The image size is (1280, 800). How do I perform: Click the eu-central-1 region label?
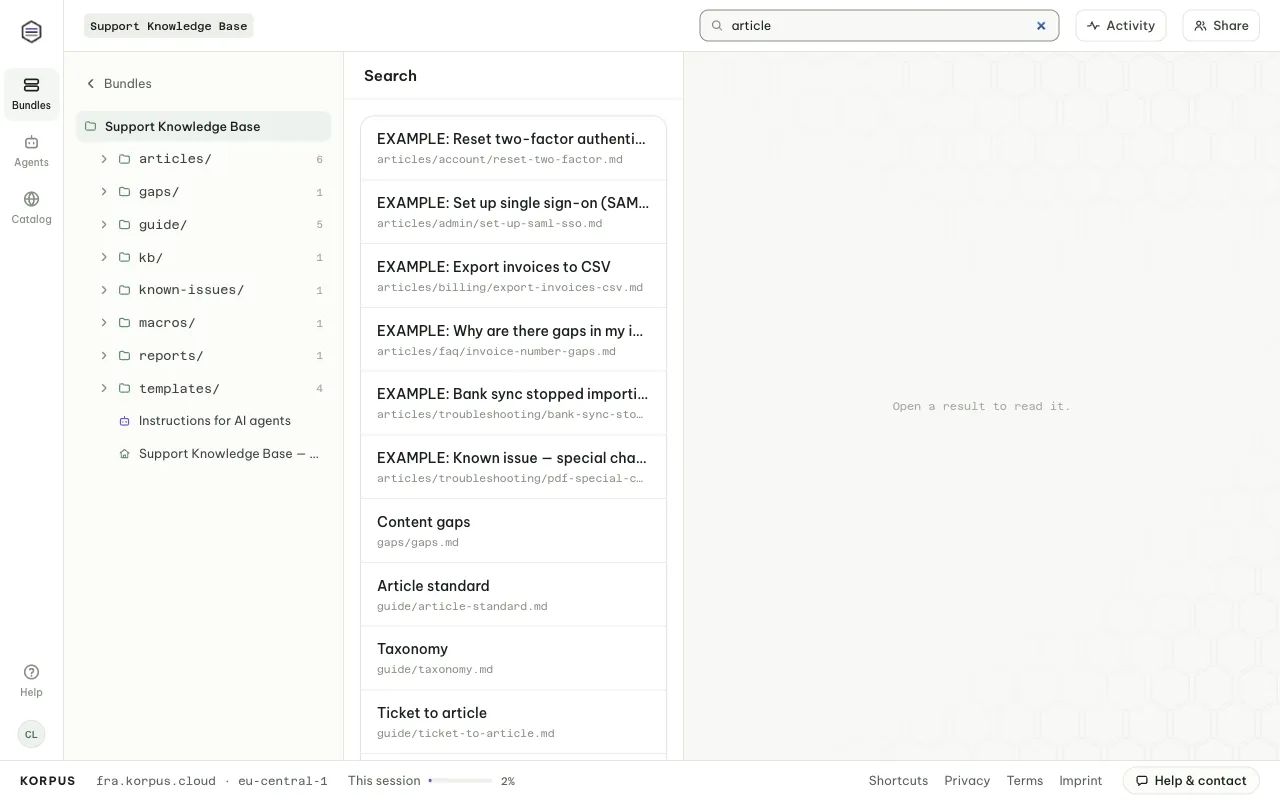point(283,781)
